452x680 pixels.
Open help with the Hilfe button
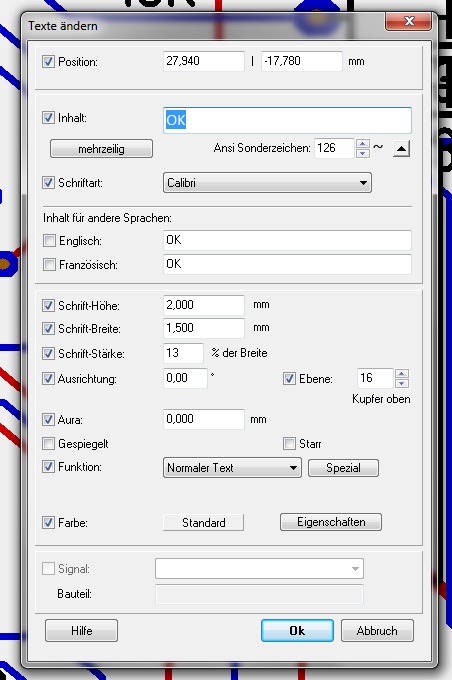click(82, 631)
